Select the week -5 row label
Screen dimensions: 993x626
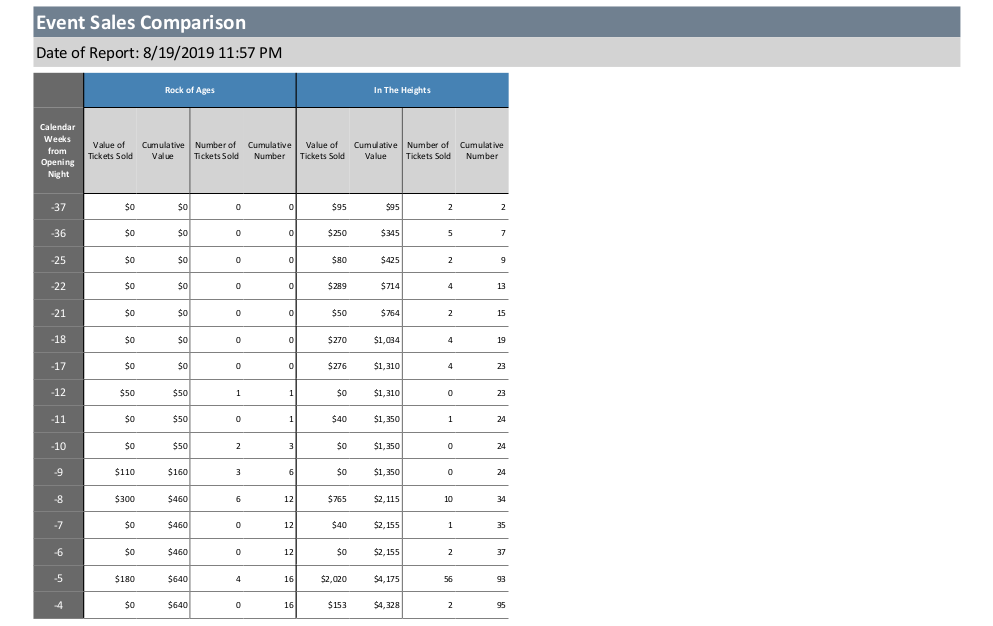click(x=58, y=578)
